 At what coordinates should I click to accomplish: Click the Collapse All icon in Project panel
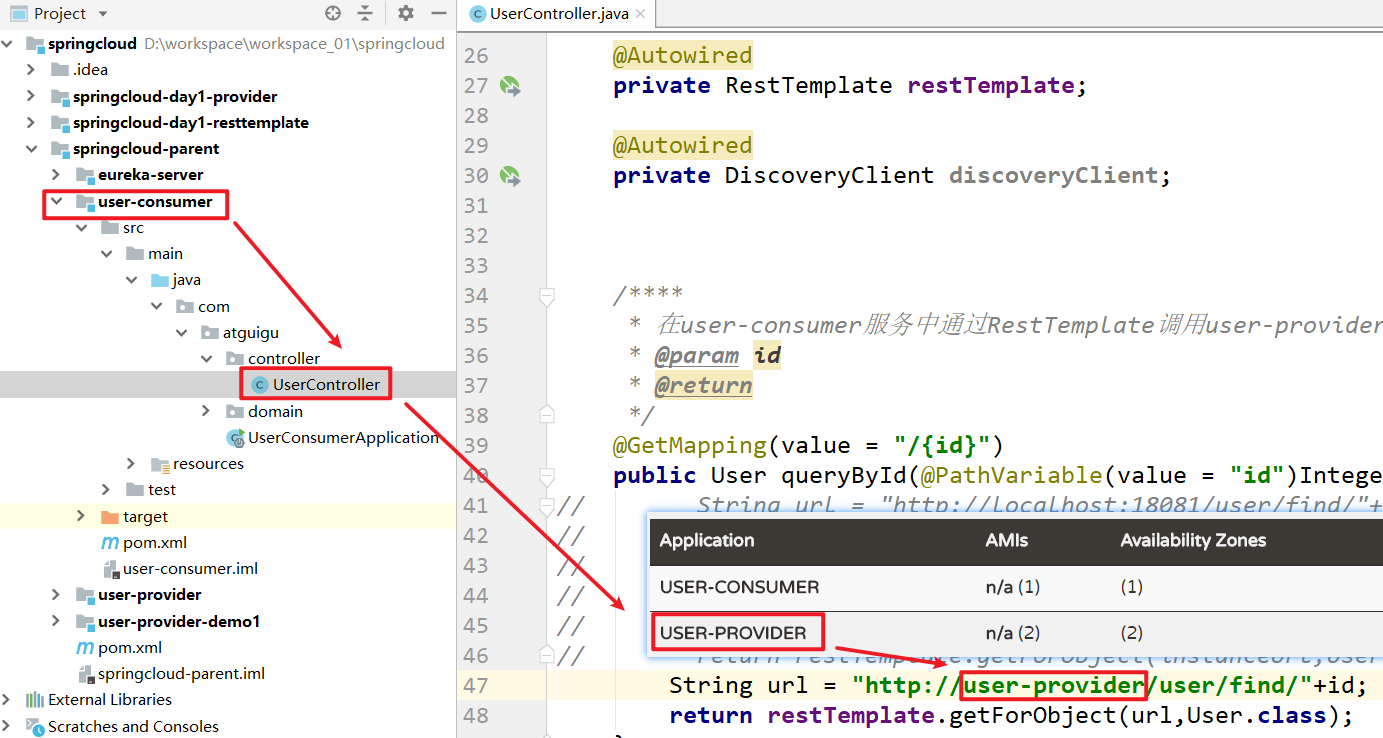tap(365, 13)
